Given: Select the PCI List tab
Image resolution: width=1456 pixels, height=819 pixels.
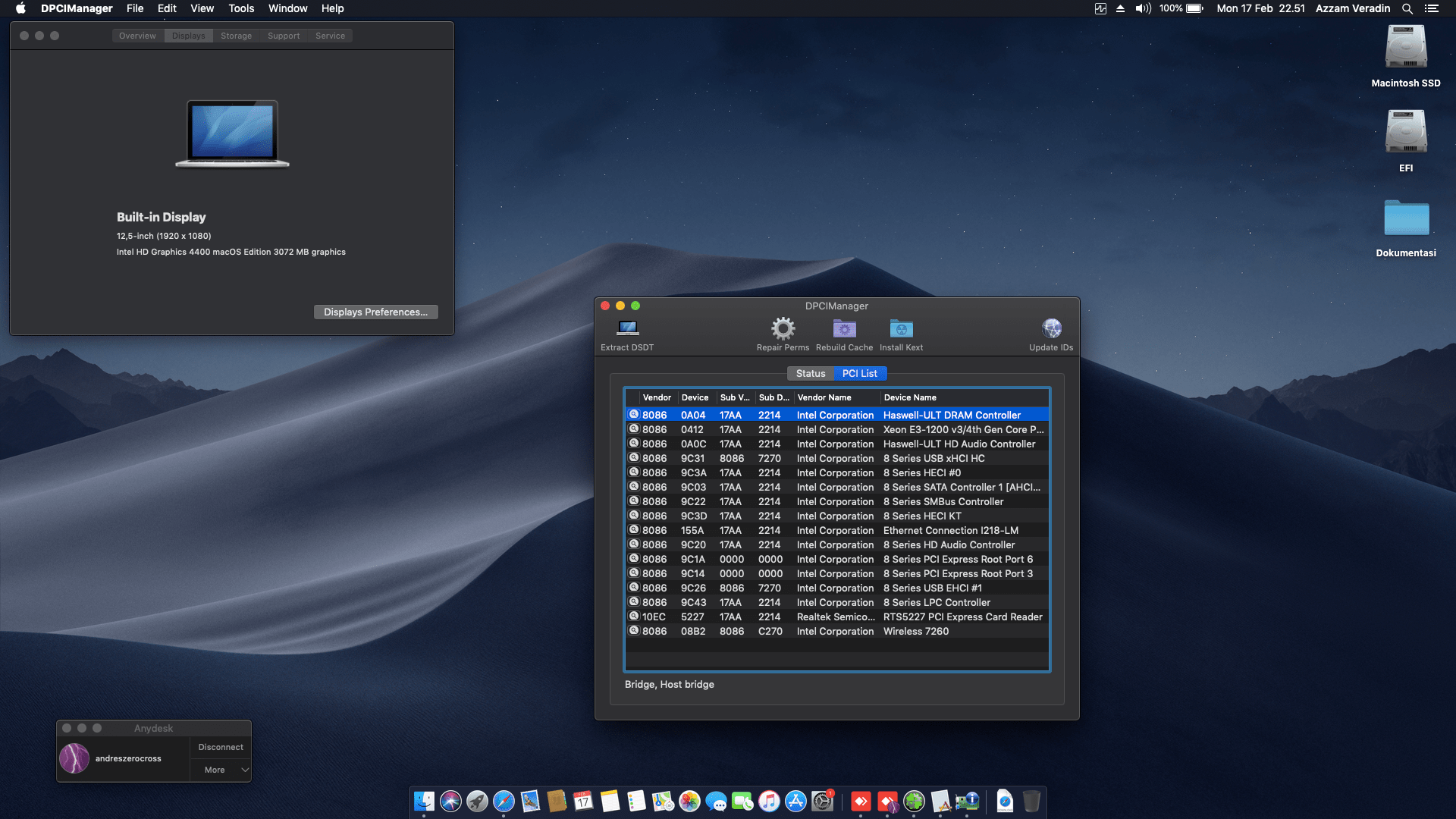Looking at the screenshot, I should [859, 373].
